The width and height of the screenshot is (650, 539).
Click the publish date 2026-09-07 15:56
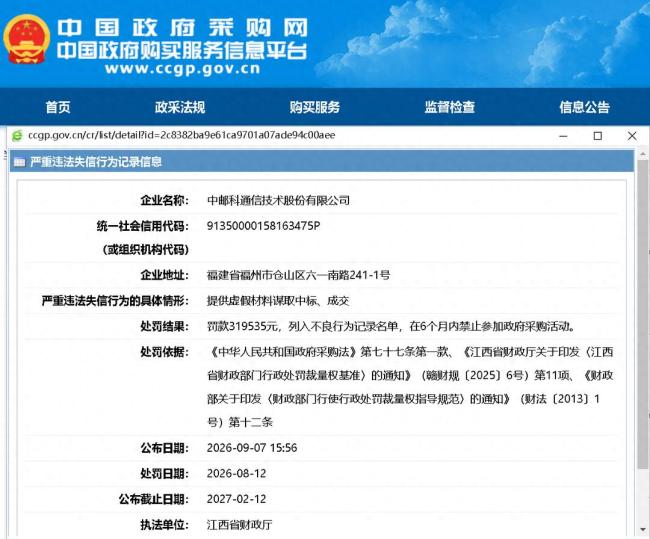[252, 448]
